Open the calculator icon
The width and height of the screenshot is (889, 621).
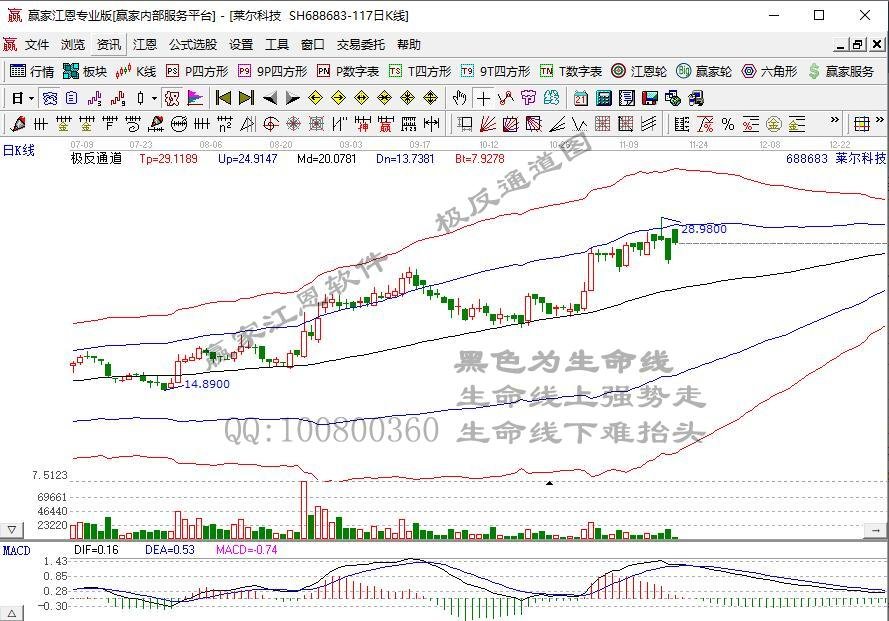point(604,99)
